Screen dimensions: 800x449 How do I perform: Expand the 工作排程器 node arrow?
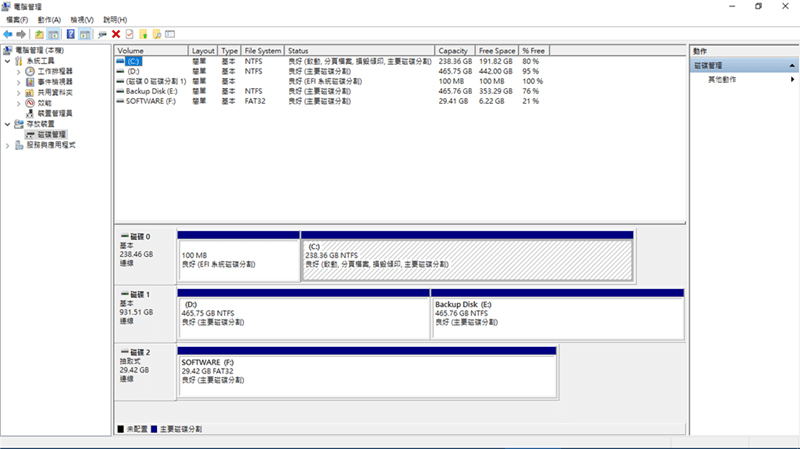(19, 71)
